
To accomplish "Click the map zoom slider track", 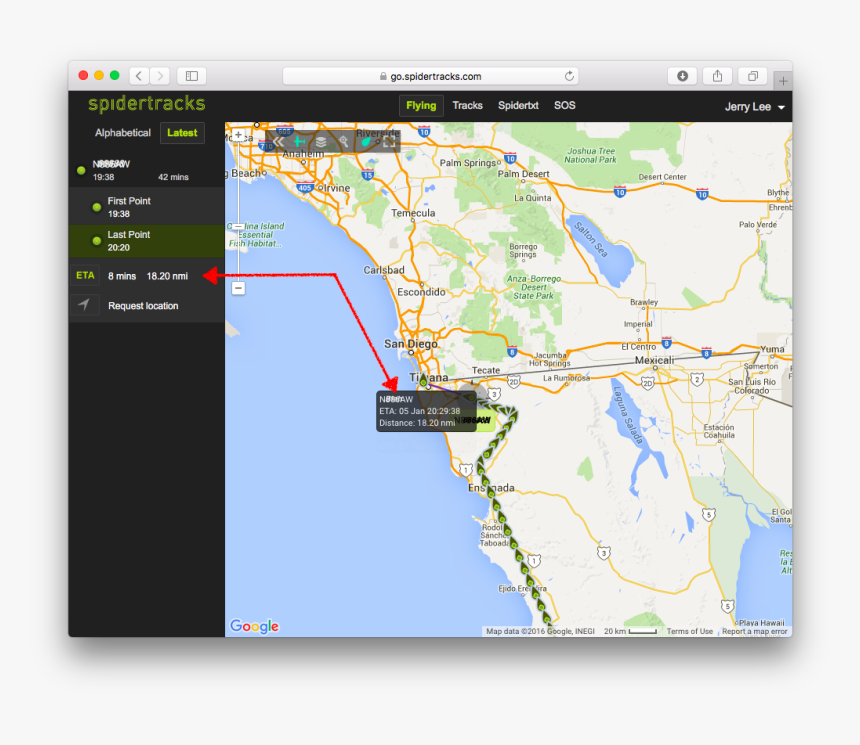I will click(x=239, y=212).
